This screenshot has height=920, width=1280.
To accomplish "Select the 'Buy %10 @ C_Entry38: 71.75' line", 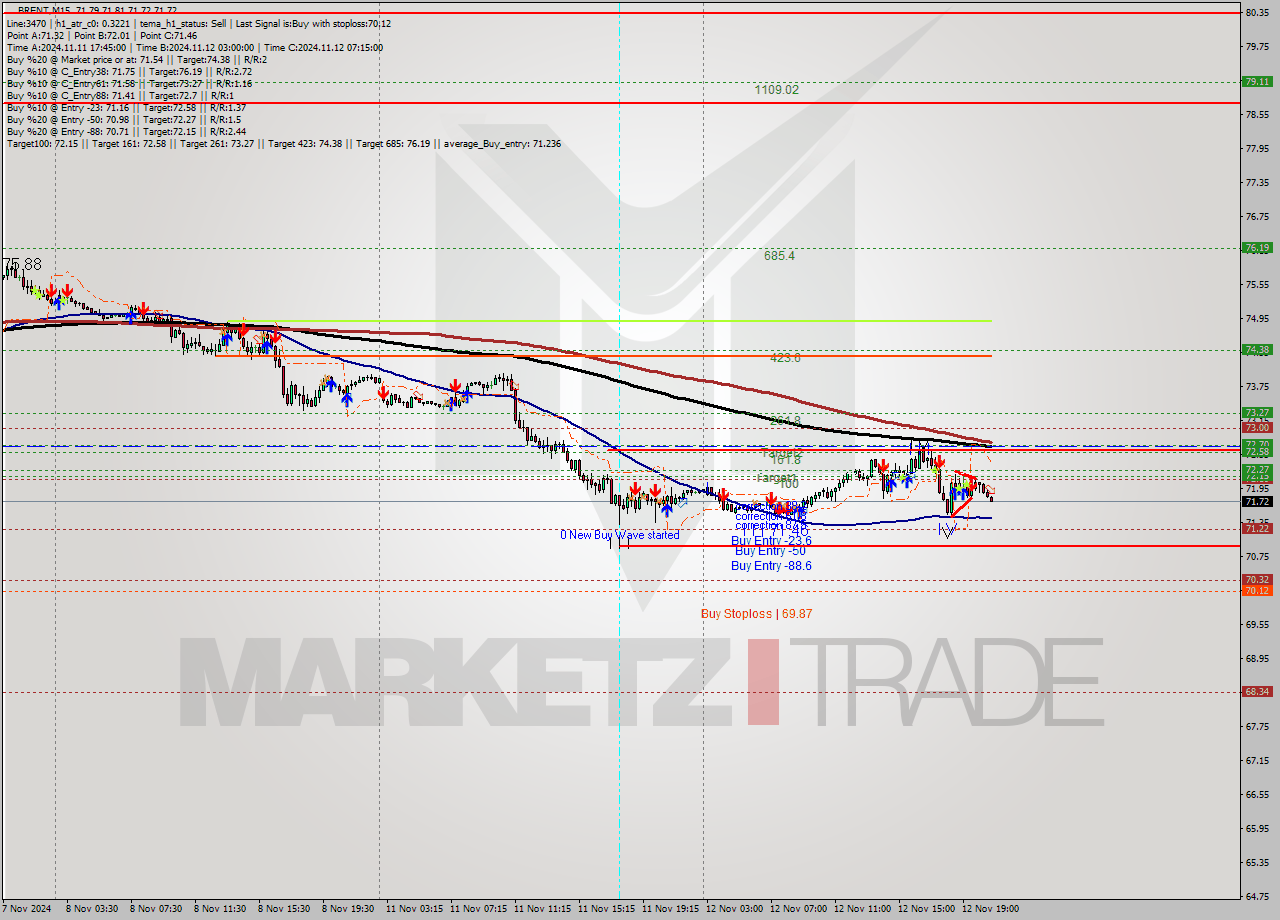I will point(129,71).
